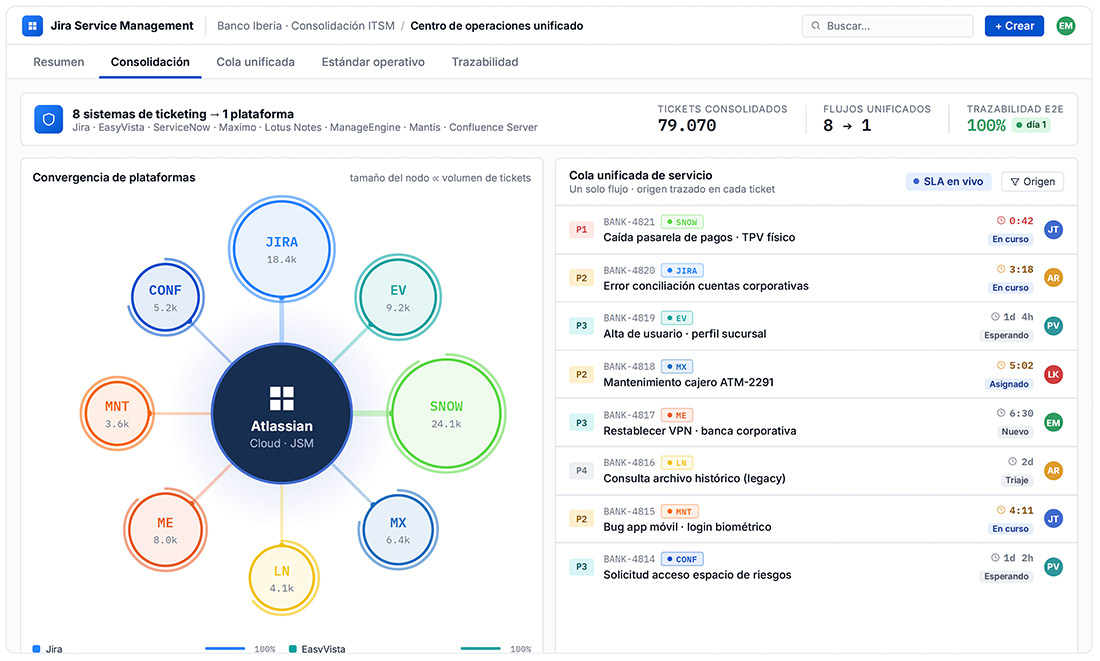Screen dimensions: 1100x661
Task: Click the P1 priority badge
Action: click(x=582, y=229)
